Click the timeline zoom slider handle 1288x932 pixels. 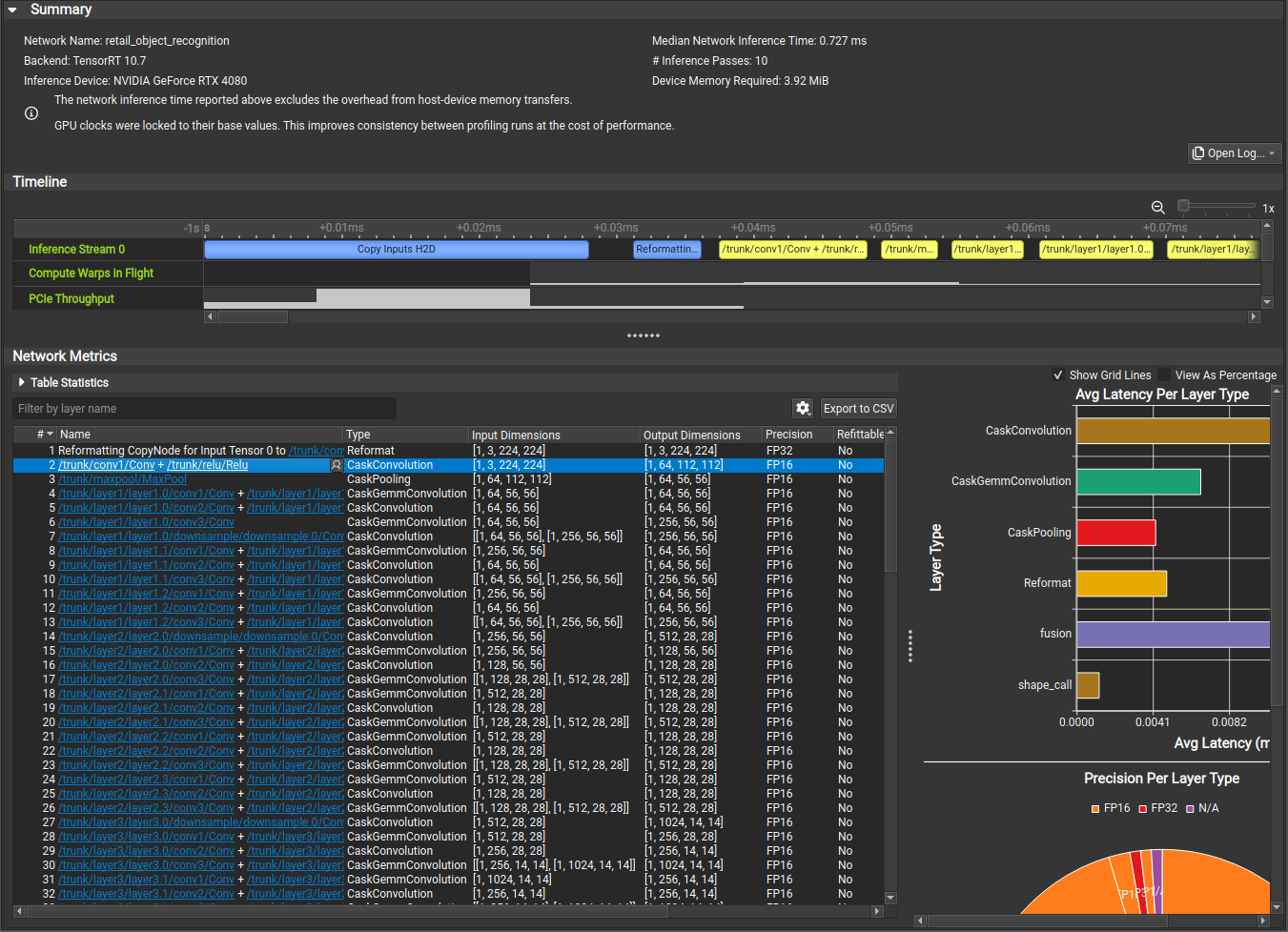point(1183,206)
